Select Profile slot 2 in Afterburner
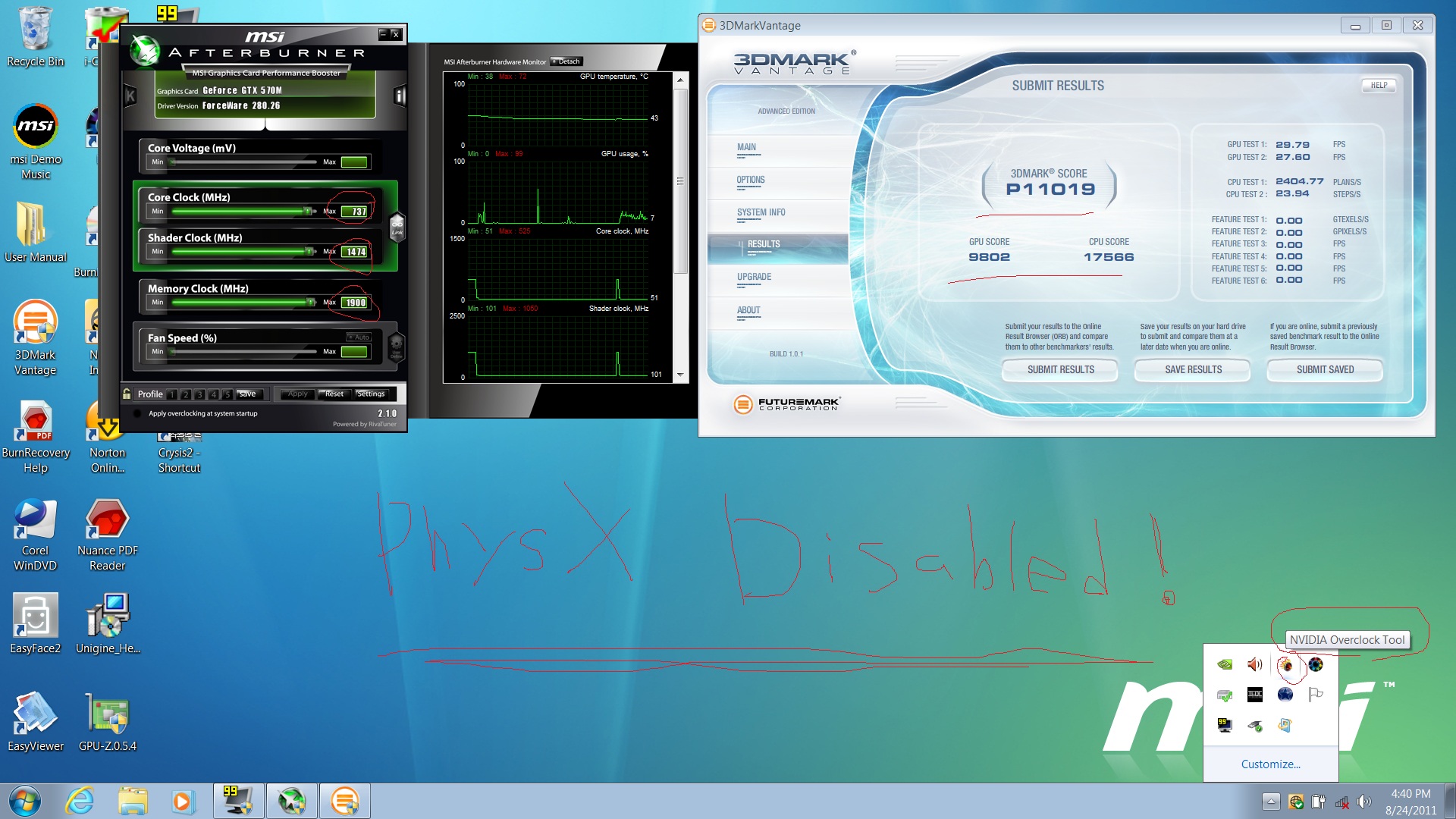Screen dimensions: 1456x819 pyautogui.click(x=186, y=394)
